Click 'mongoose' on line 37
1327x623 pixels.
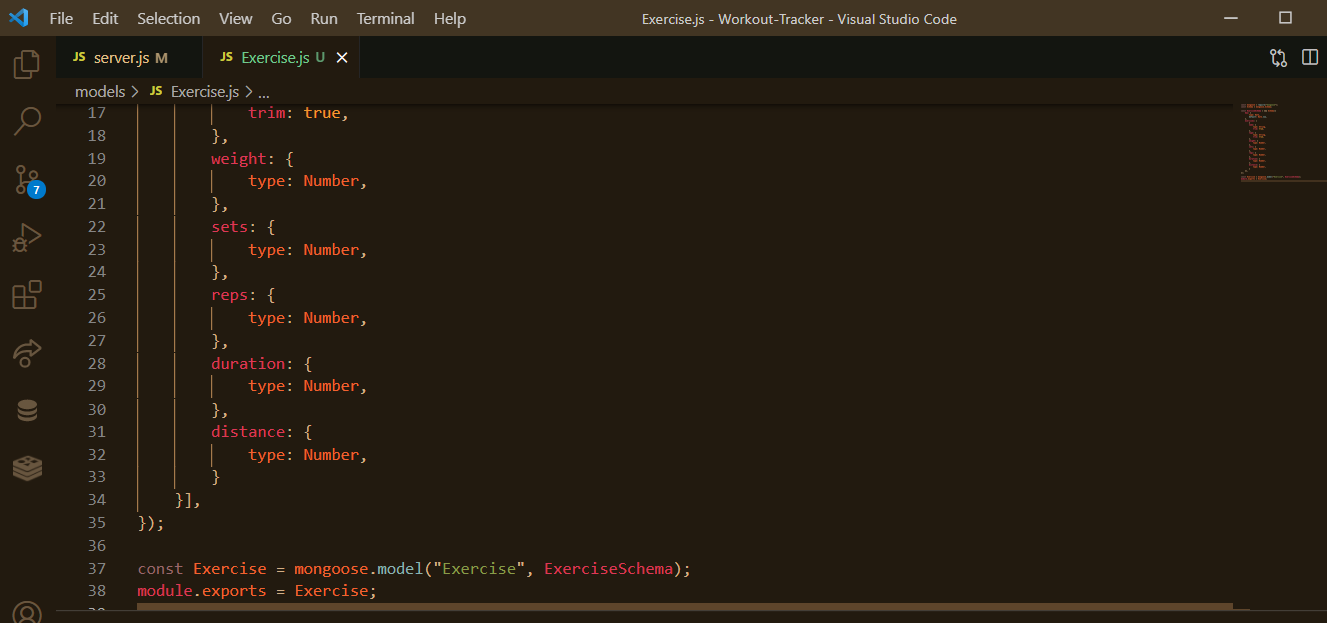(331, 569)
